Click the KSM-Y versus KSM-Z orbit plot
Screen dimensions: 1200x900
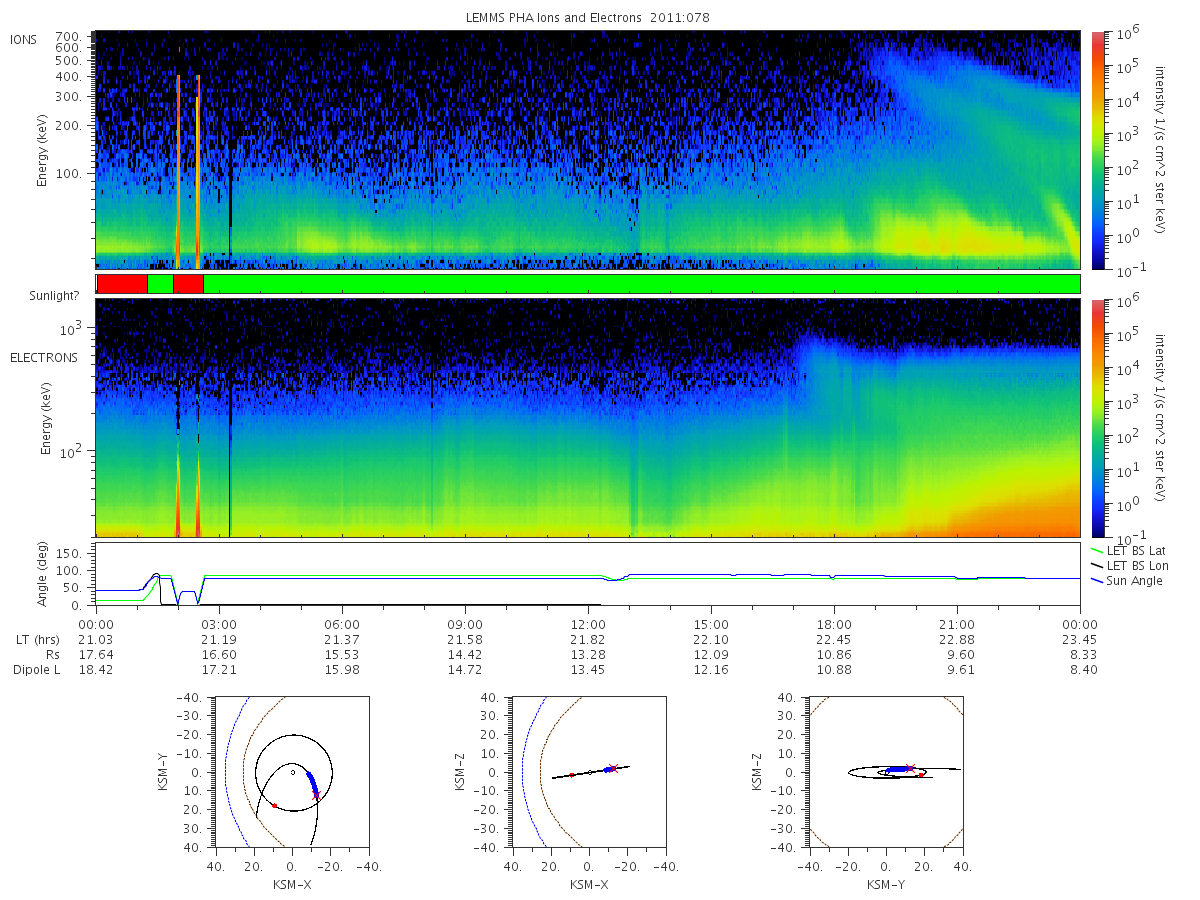(x=885, y=772)
